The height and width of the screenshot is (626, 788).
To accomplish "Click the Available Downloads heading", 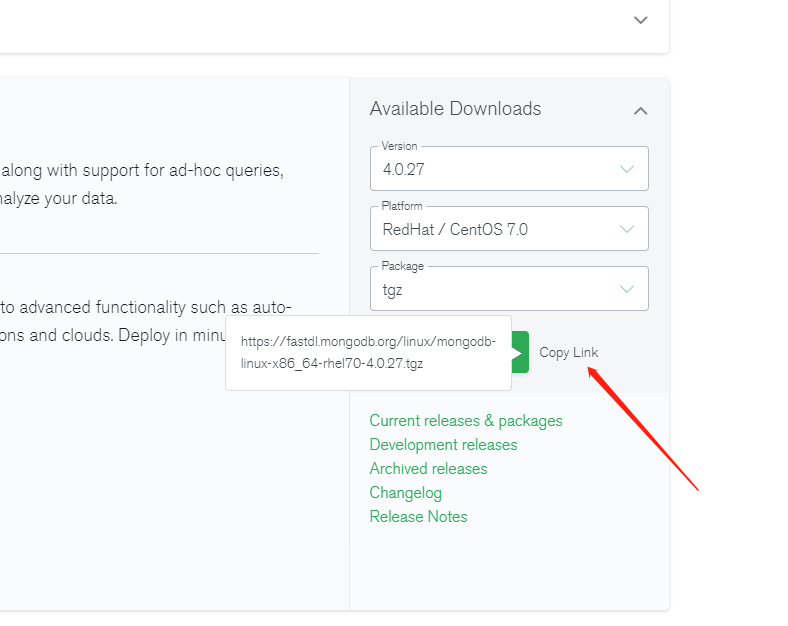I will coord(455,109).
